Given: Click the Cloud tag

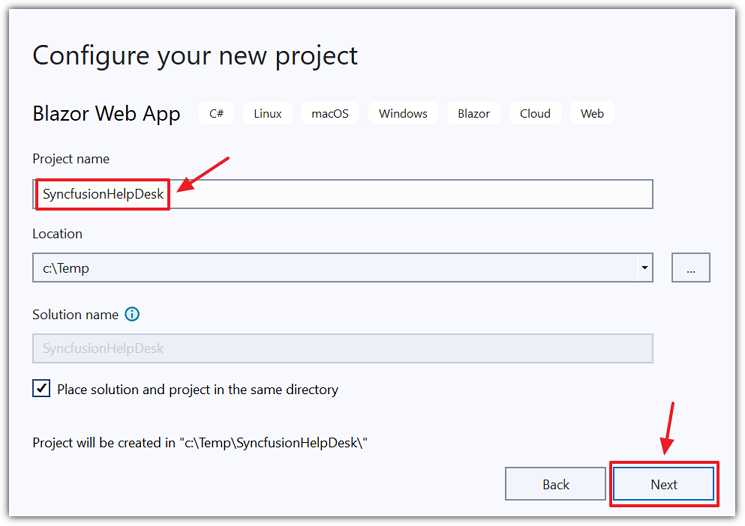Looking at the screenshot, I should [x=535, y=114].
